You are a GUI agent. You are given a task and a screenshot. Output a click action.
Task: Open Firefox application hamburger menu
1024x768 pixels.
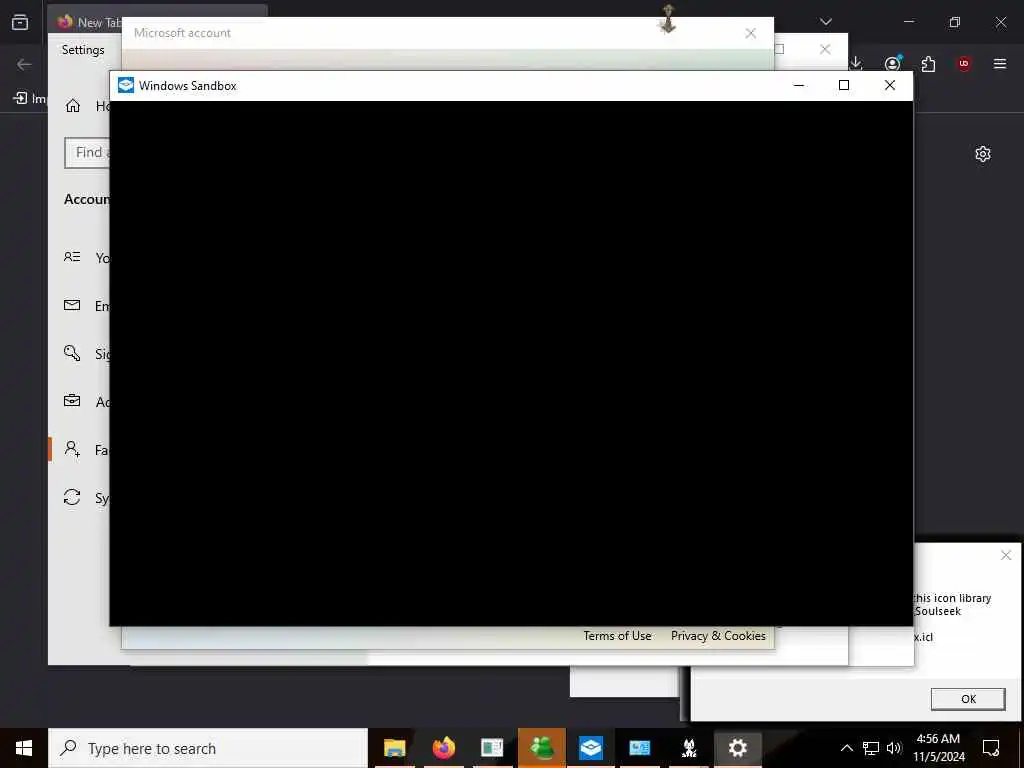1000,63
